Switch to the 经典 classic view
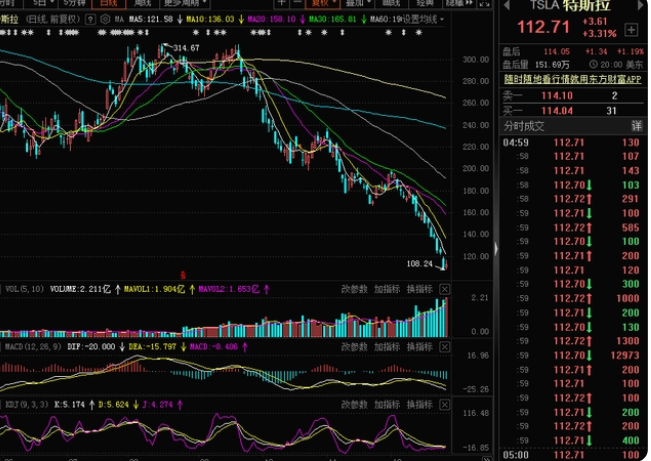The image size is (651, 461). [x=425, y=3]
